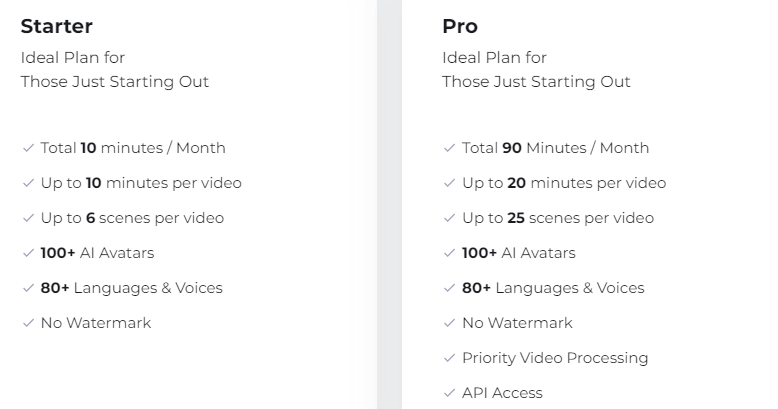Viewport: 778px width, 409px height.
Task: Click checkmark next to Up to 6 scenes
Action: click(x=28, y=218)
